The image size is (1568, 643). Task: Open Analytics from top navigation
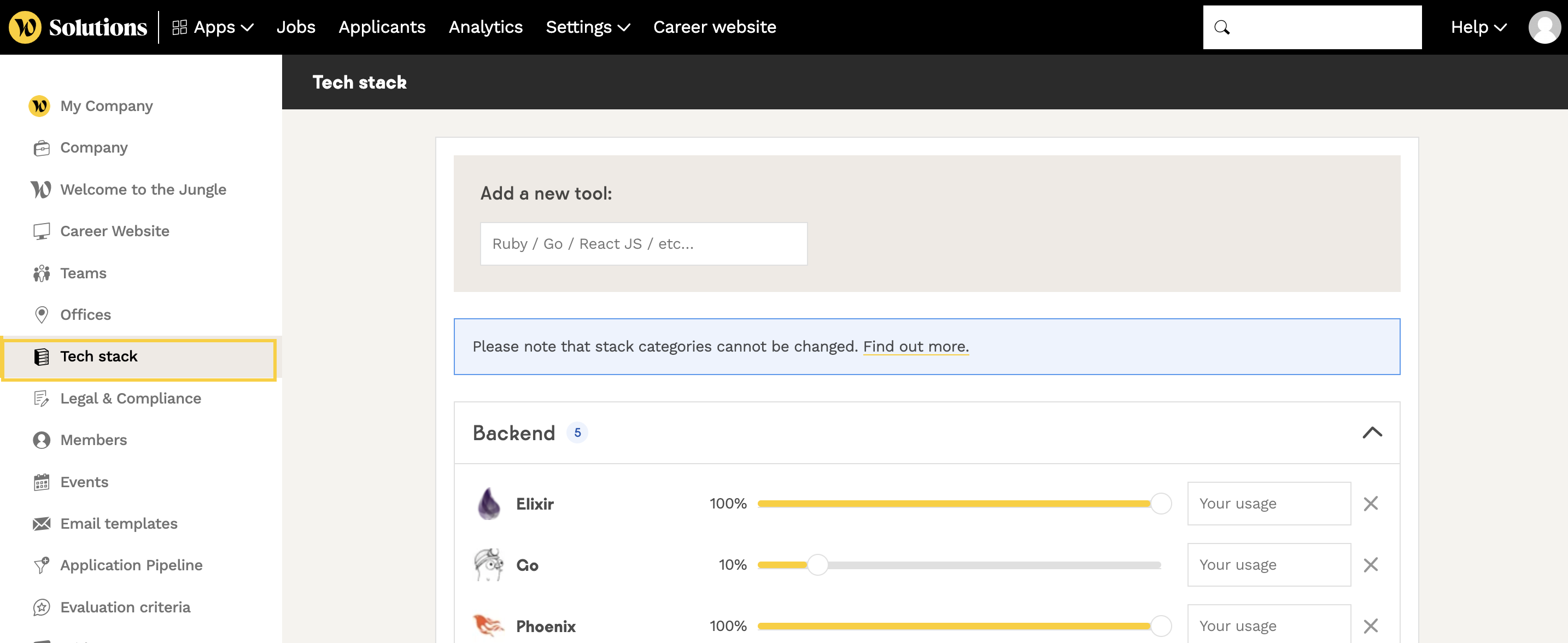tap(485, 27)
